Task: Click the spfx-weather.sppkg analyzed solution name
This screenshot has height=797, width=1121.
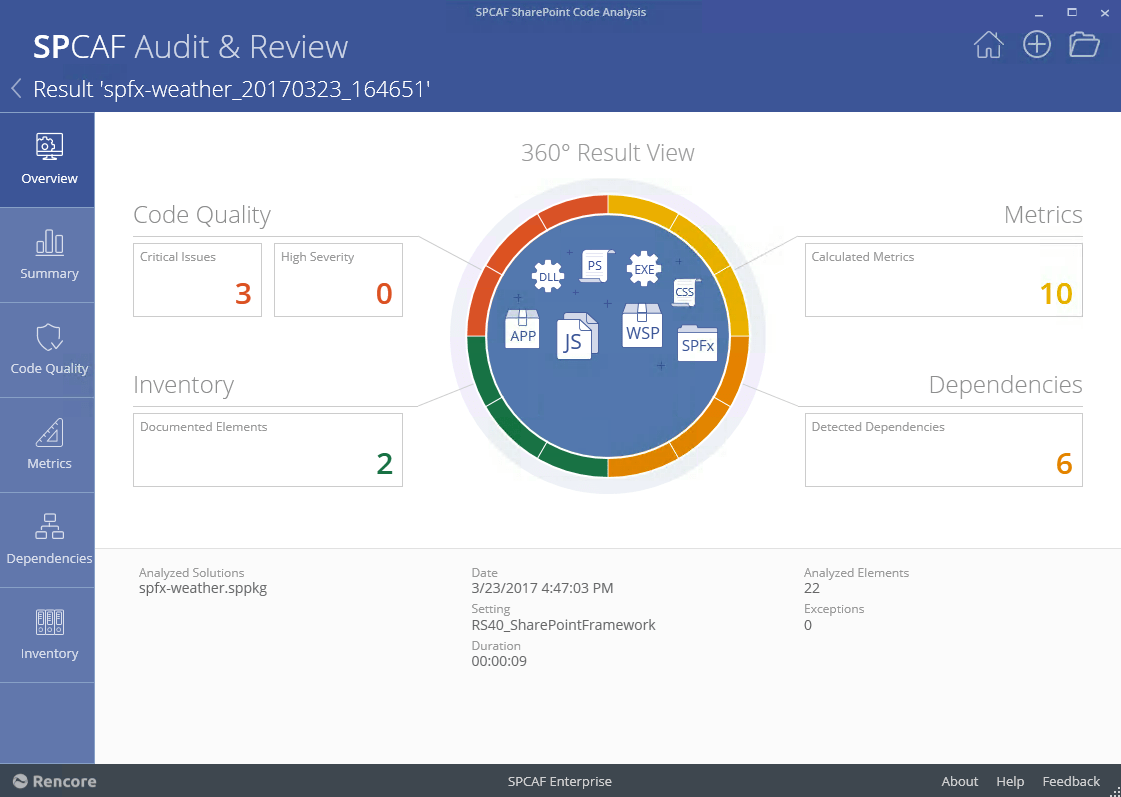Action: coord(203,588)
